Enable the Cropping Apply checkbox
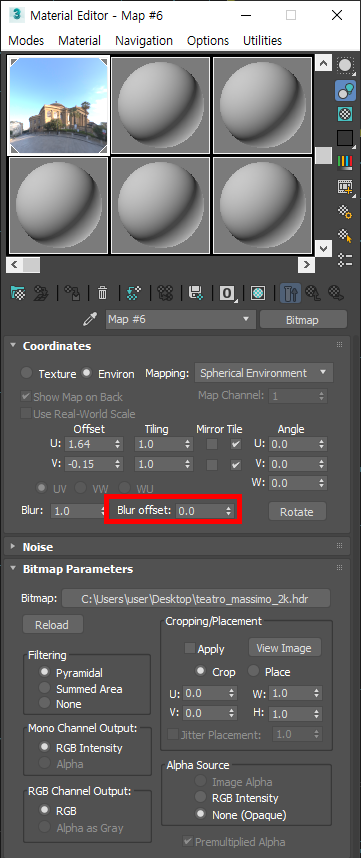 tap(190, 648)
